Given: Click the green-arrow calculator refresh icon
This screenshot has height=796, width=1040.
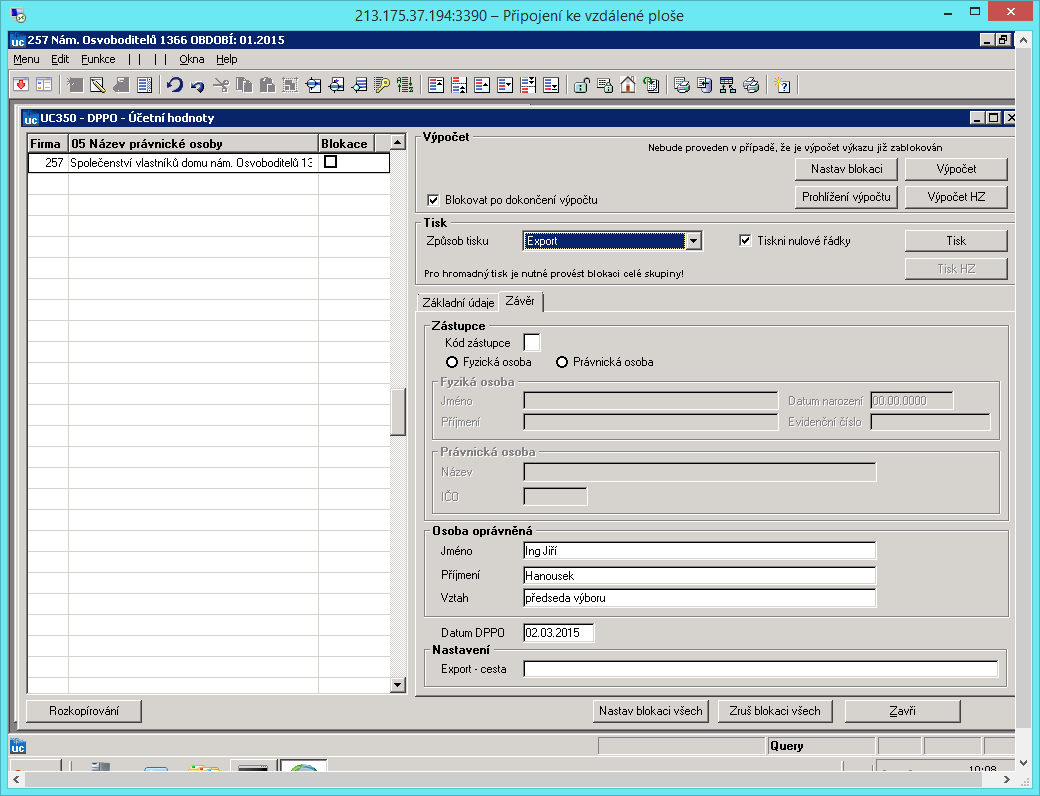Looking at the screenshot, I should 651,85.
